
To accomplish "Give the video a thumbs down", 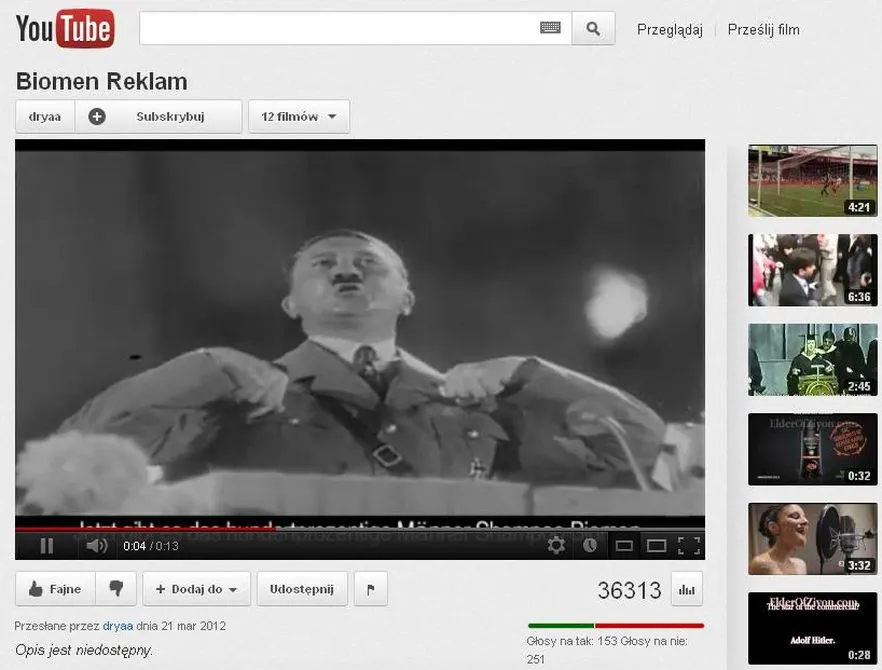I will click(x=117, y=588).
